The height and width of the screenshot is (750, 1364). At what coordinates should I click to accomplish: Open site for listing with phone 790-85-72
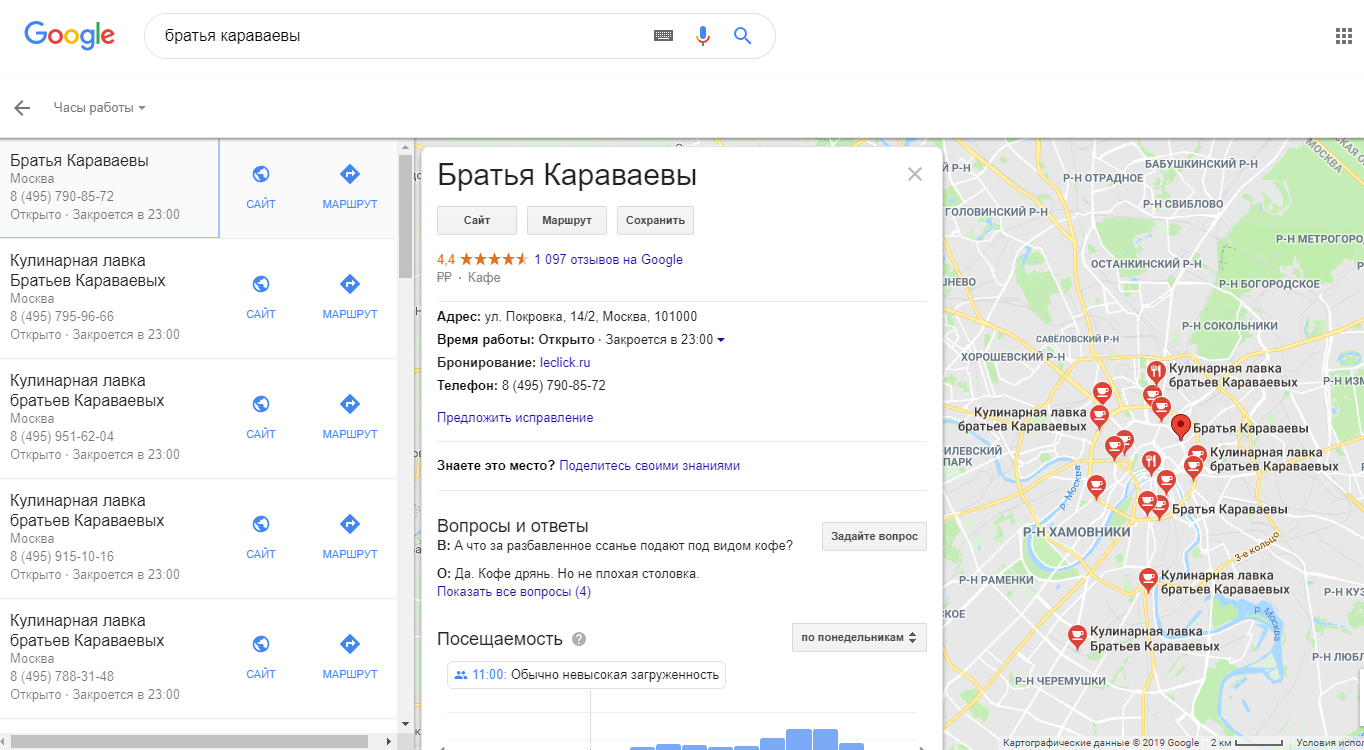coord(261,187)
